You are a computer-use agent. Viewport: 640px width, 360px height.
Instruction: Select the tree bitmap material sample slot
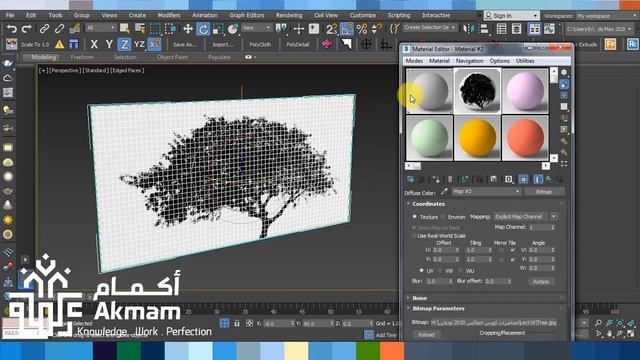(477, 91)
